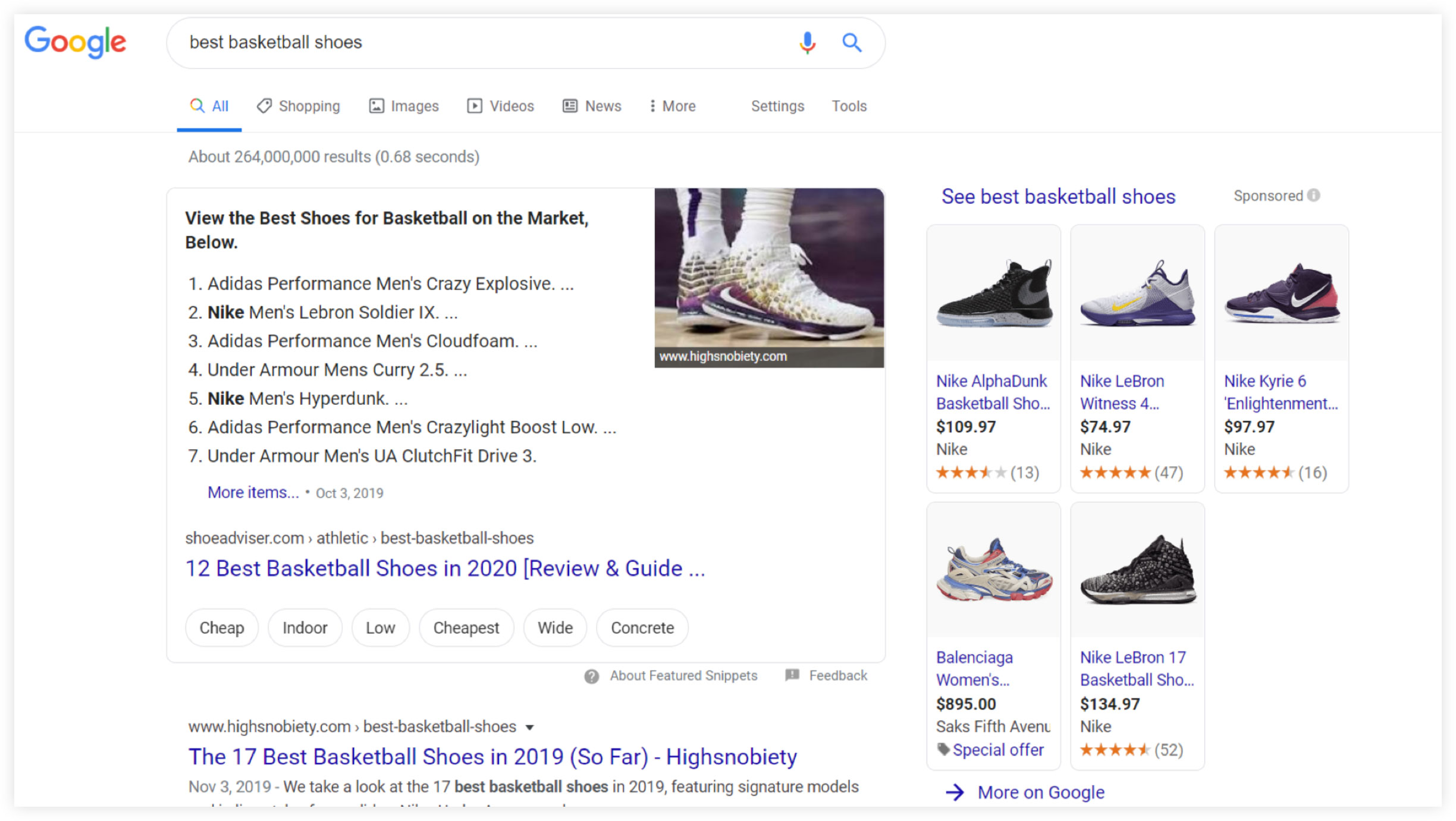
Task: Click the Special offer link on Balenciaga card
Action: (x=998, y=750)
